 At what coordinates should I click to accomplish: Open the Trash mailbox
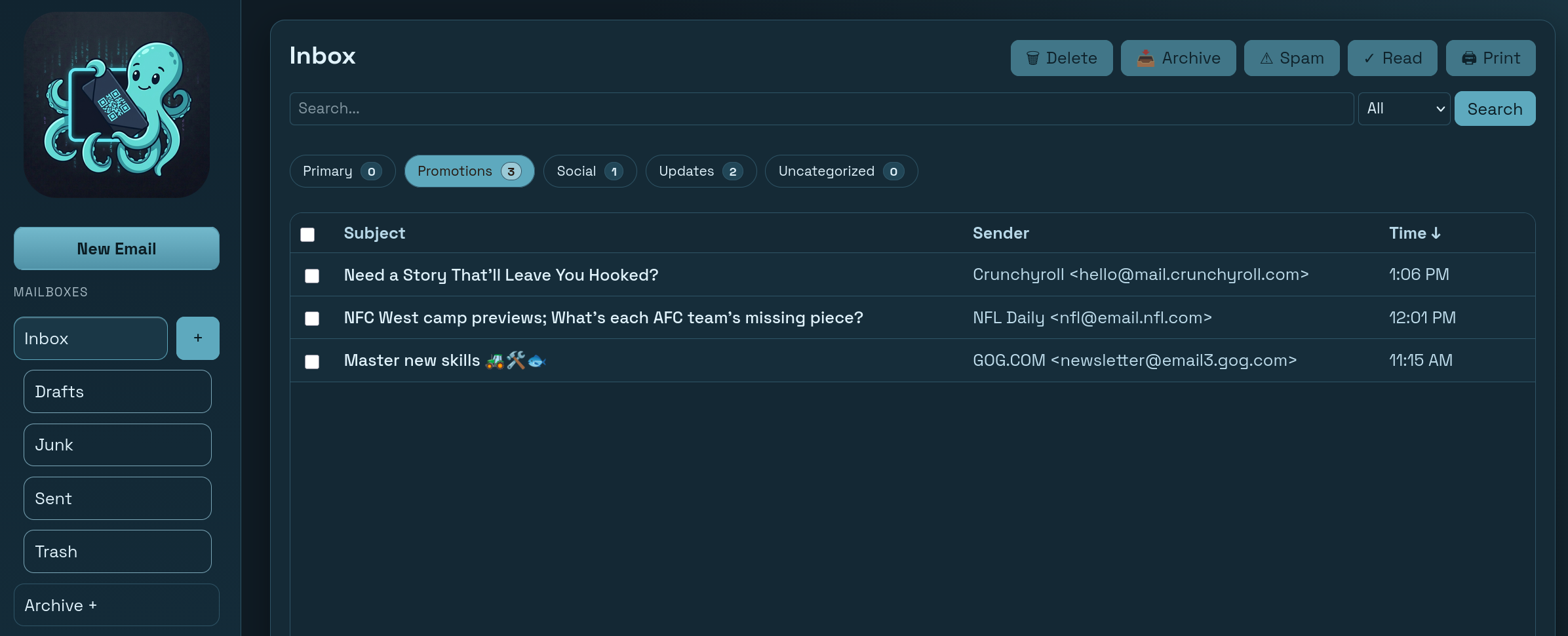pos(117,551)
